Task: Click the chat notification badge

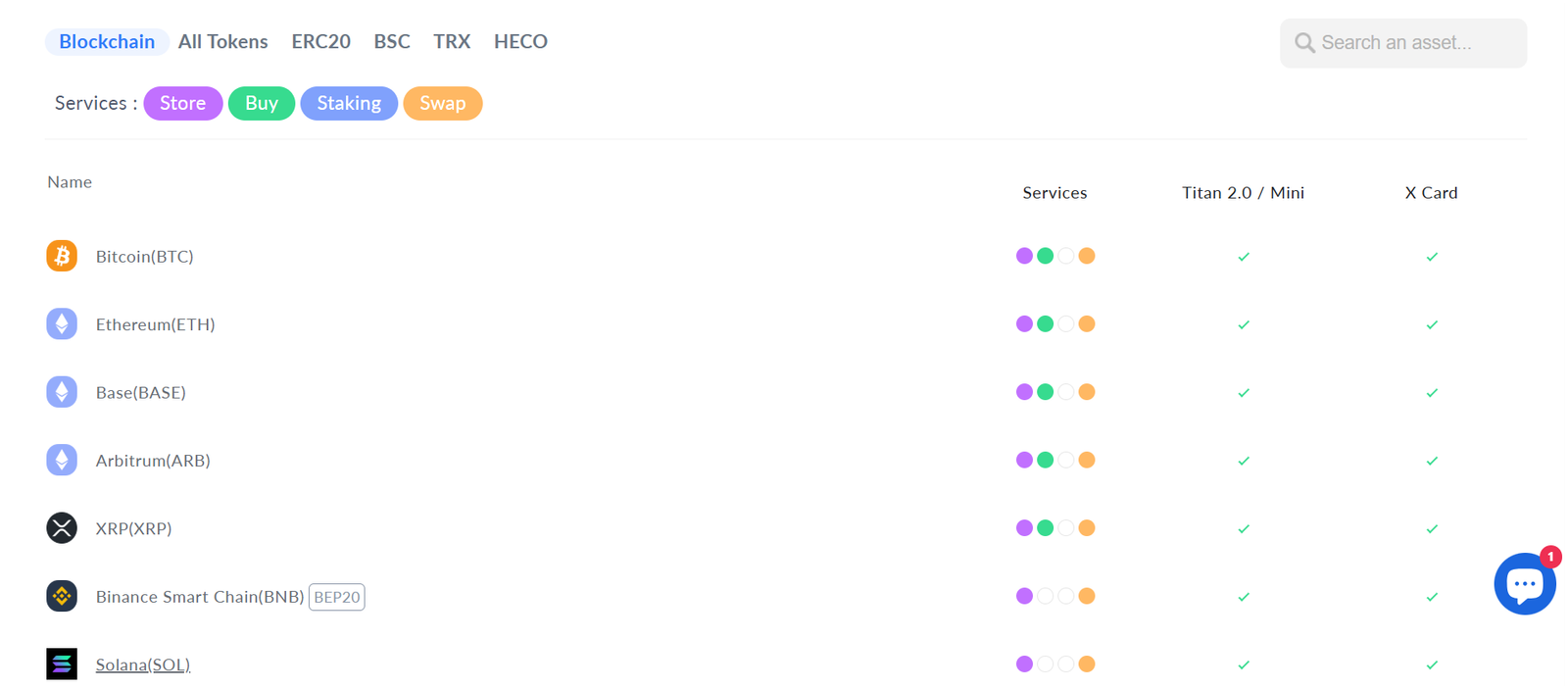Action: (1550, 557)
